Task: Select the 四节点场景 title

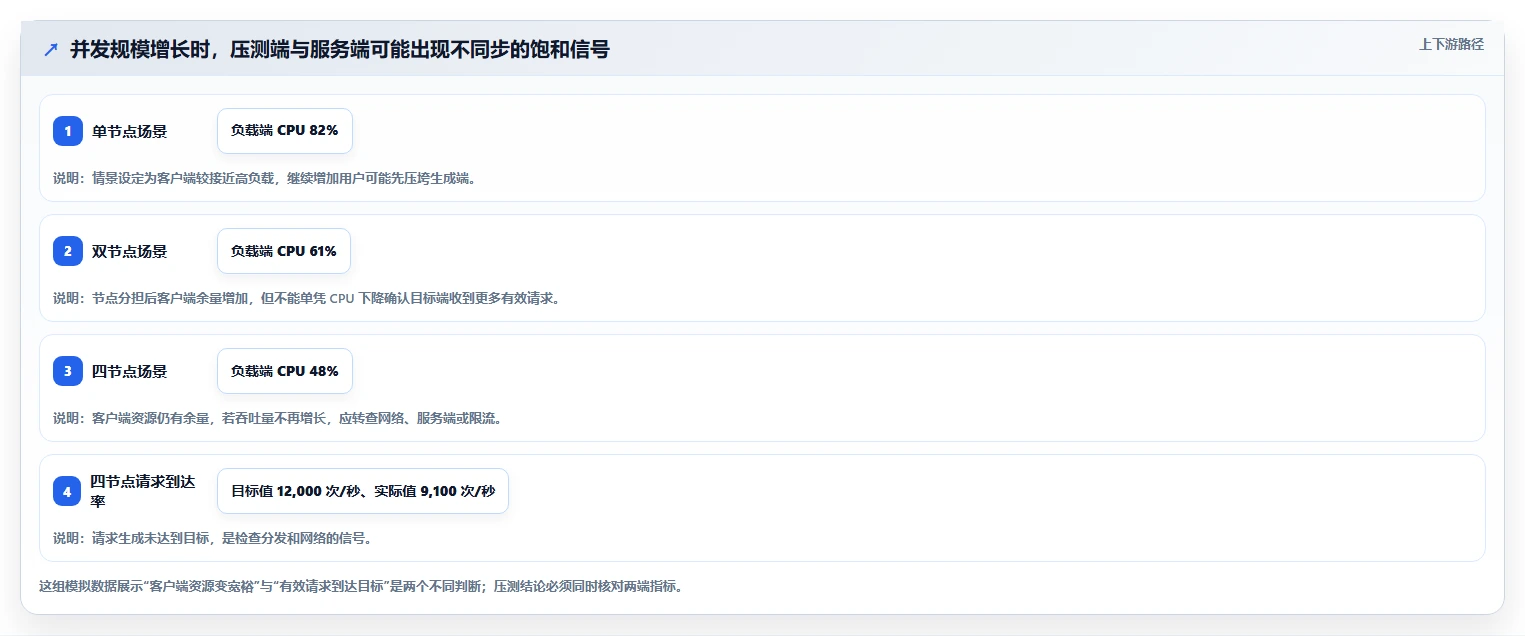Action: tap(130, 371)
